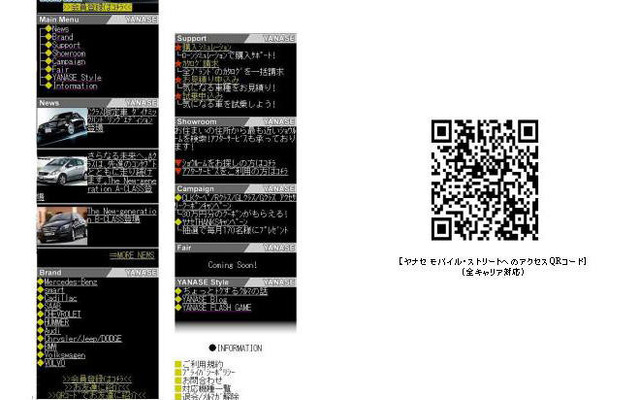Screen dimensions: 640x400
Task: Click the yellow diamond beside News menu item
Action: click(48, 29)
